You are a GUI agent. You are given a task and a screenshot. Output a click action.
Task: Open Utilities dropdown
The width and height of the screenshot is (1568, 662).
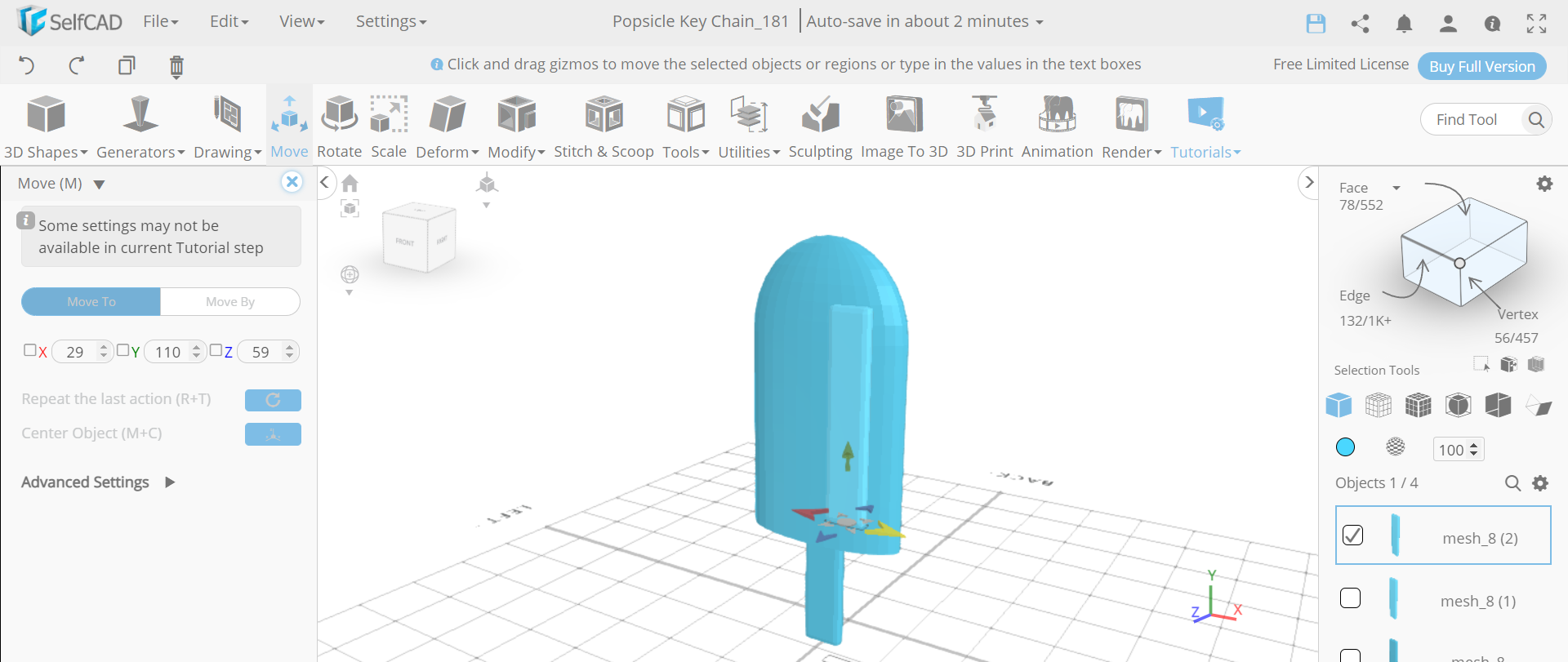click(749, 127)
